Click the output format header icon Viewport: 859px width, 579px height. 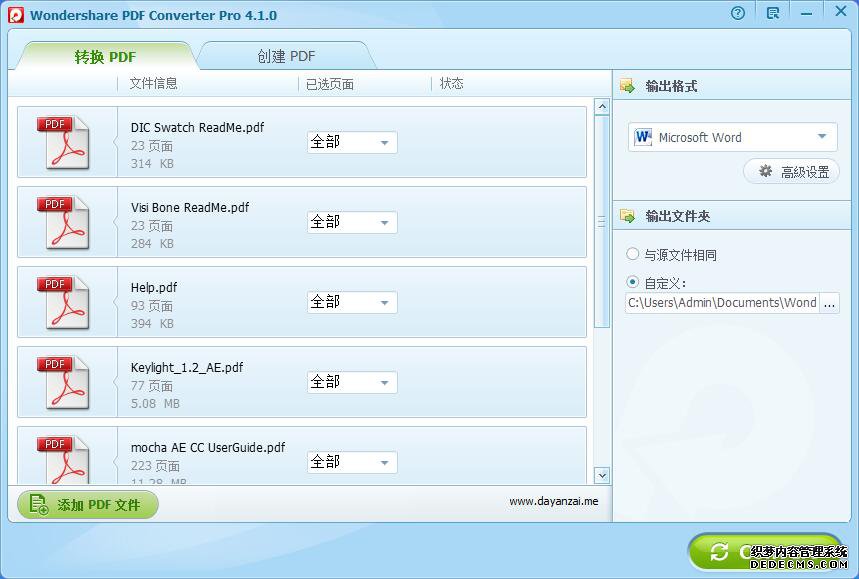(627, 86)
